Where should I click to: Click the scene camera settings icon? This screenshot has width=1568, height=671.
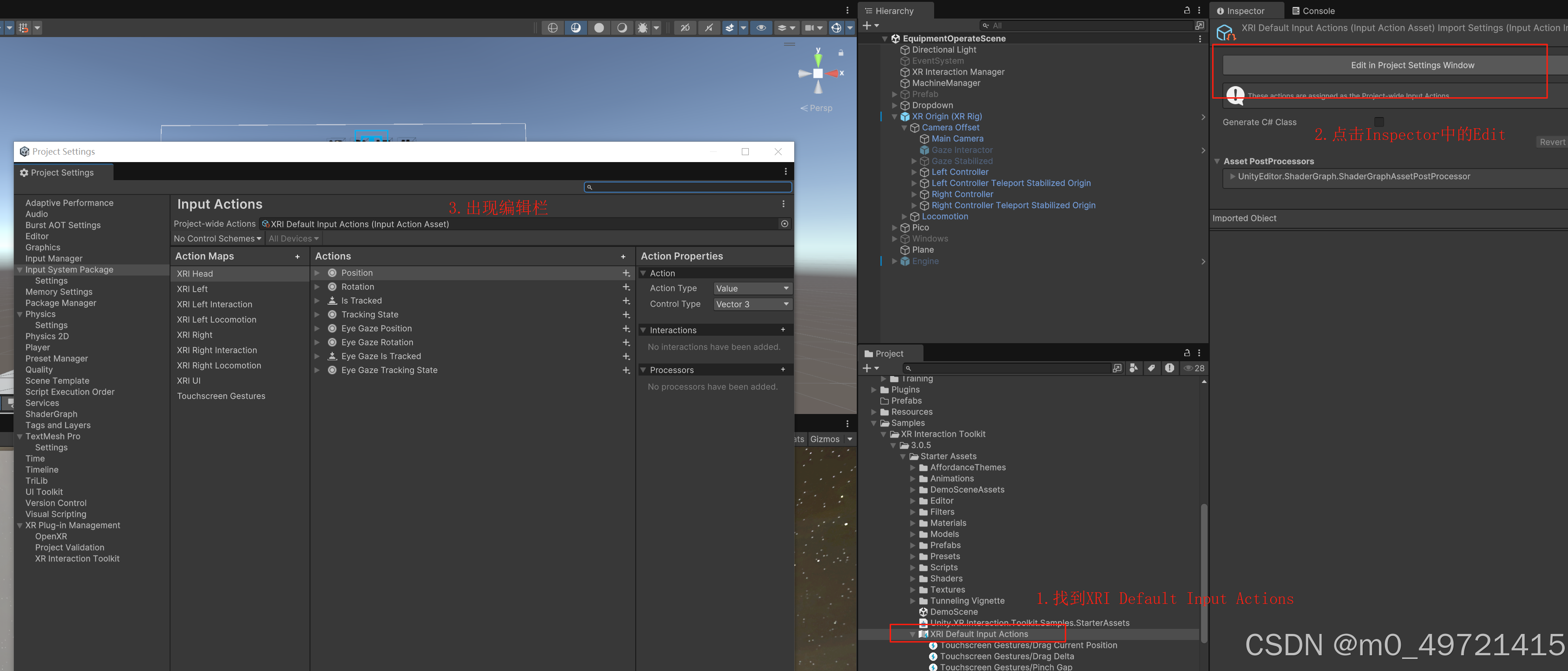(809, 27)
